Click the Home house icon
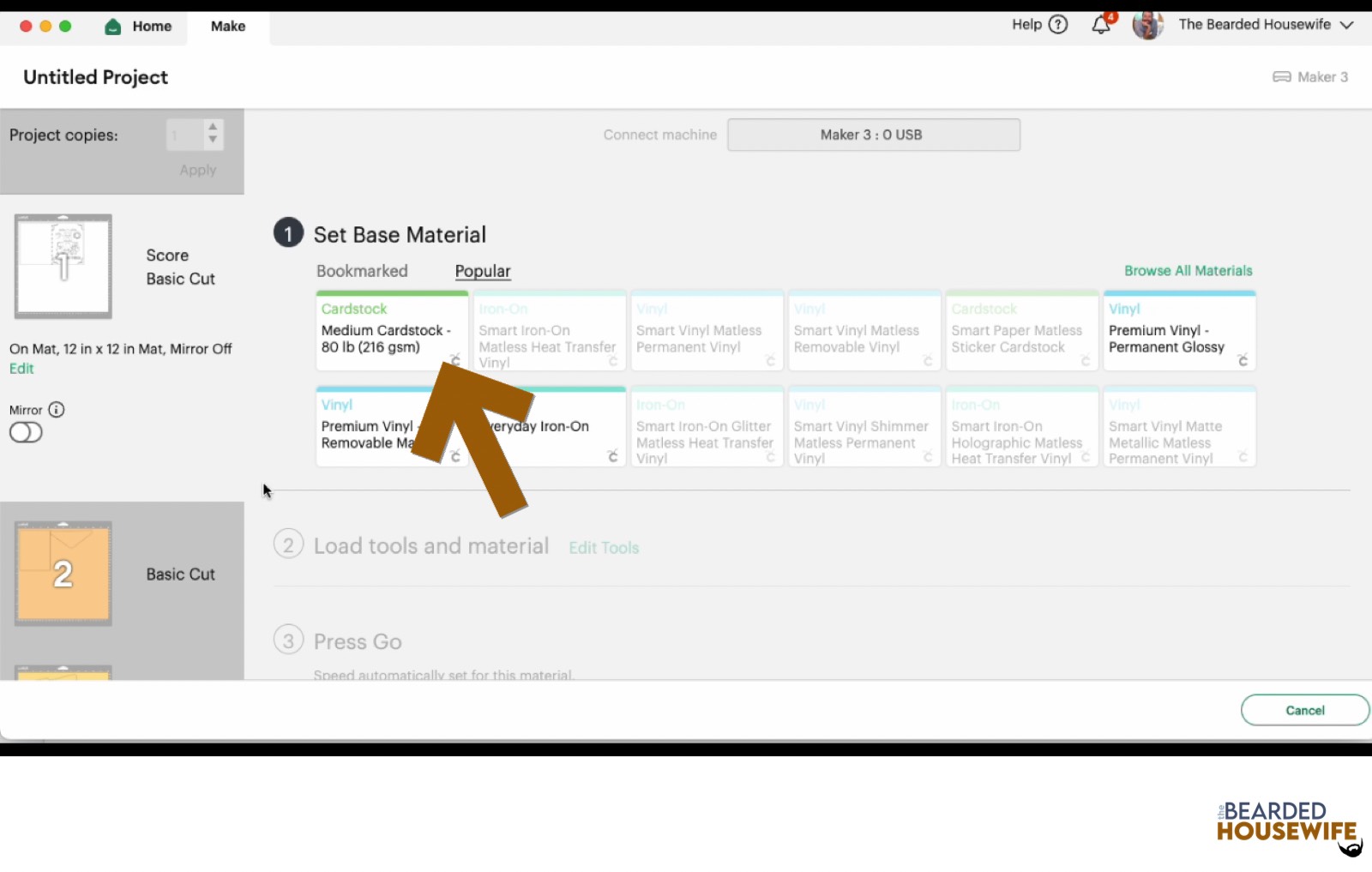This screenshot has height=872, width=1372. 113,27
